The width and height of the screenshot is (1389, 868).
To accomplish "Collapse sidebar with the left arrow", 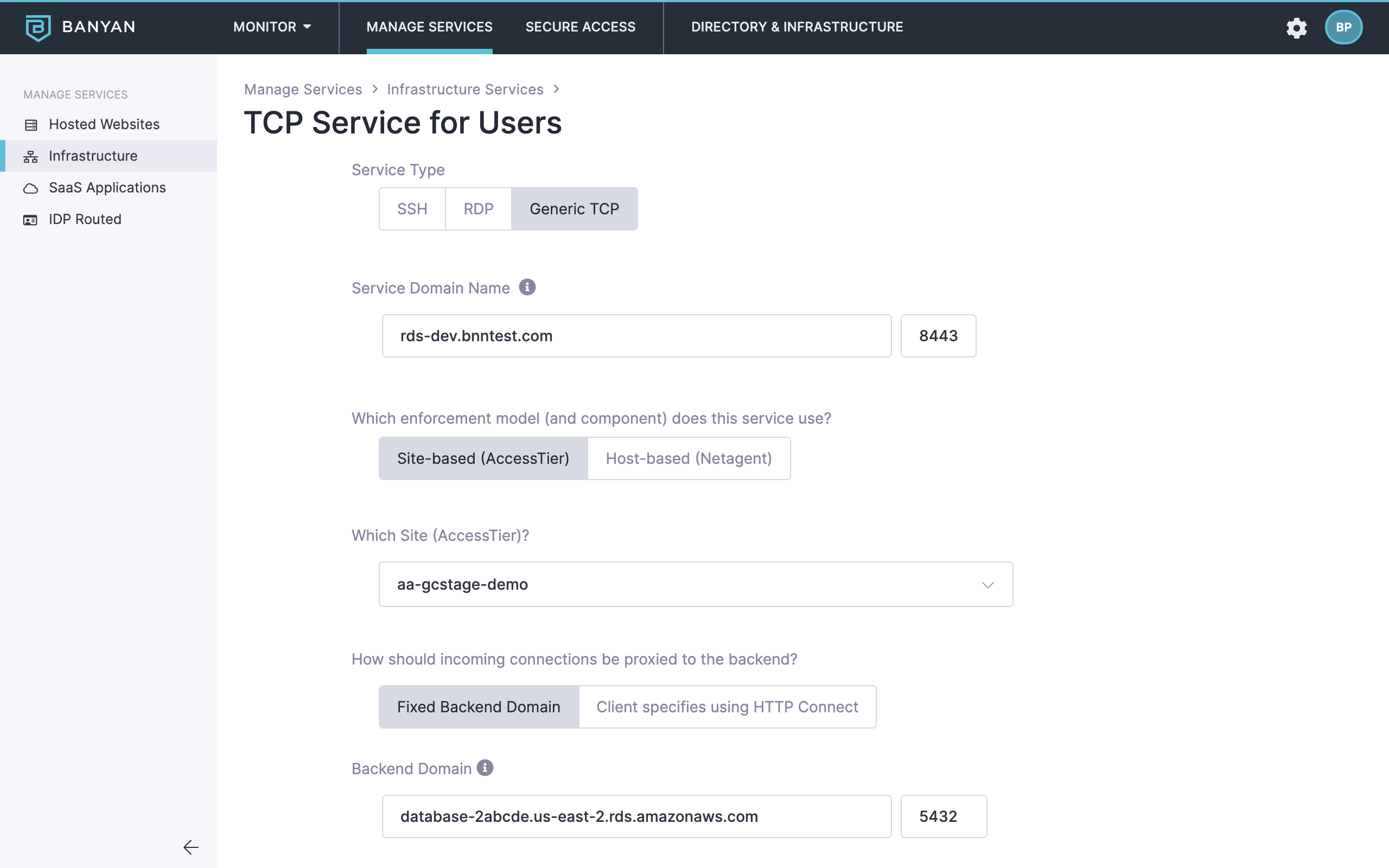I will tap(190, 847).
